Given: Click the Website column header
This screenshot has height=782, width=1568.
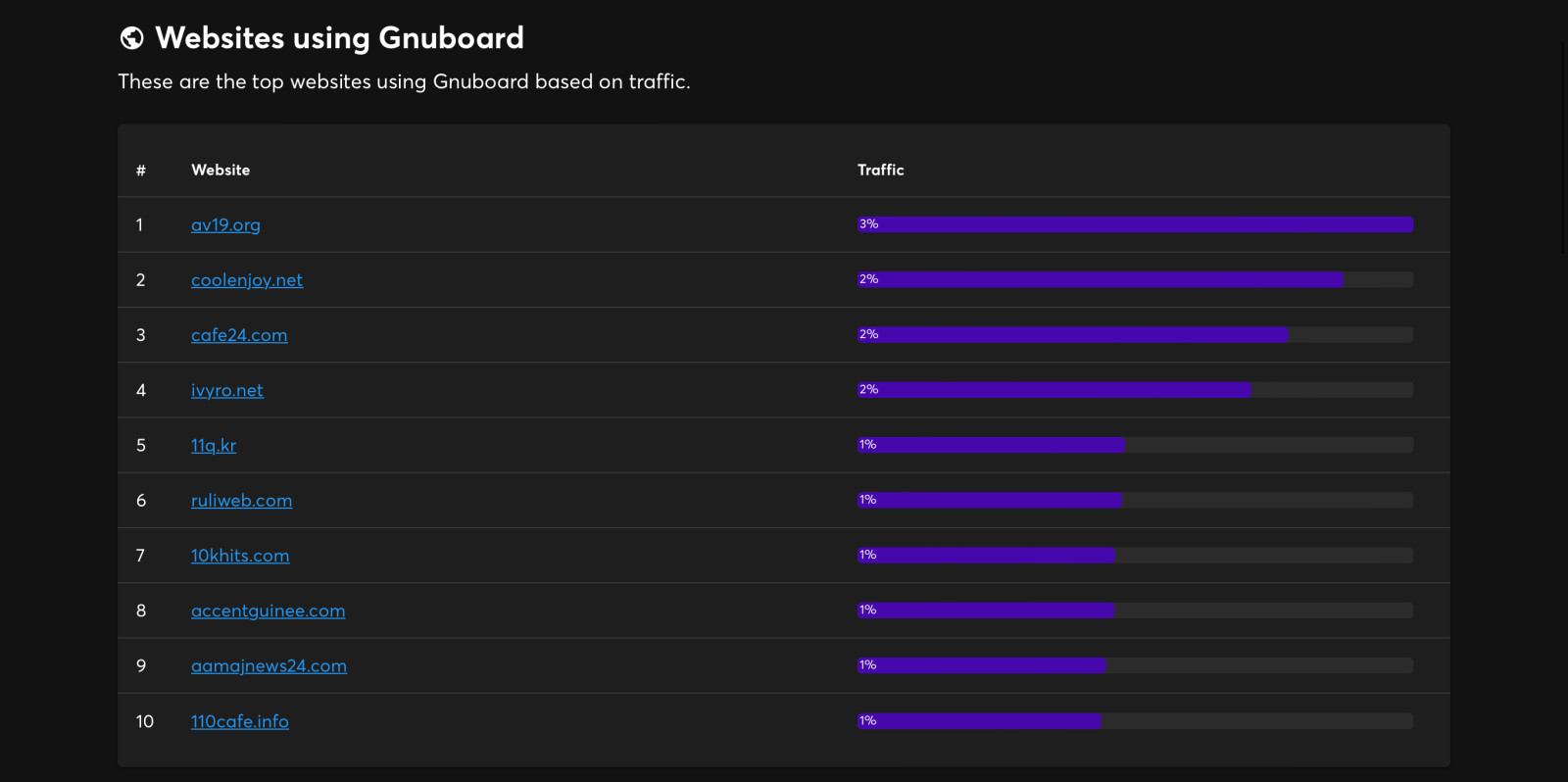Looking at the screenshot, I should 220,171.
